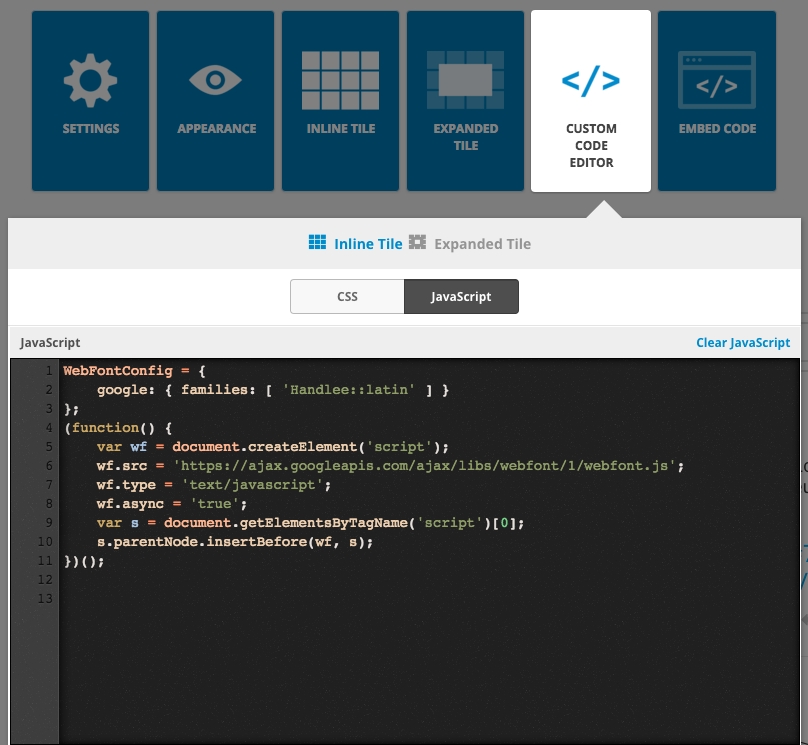Click the Embed Code label text
Image resolution: width=808 pixels, height=745 pixels.
click(x=717, y=129)
